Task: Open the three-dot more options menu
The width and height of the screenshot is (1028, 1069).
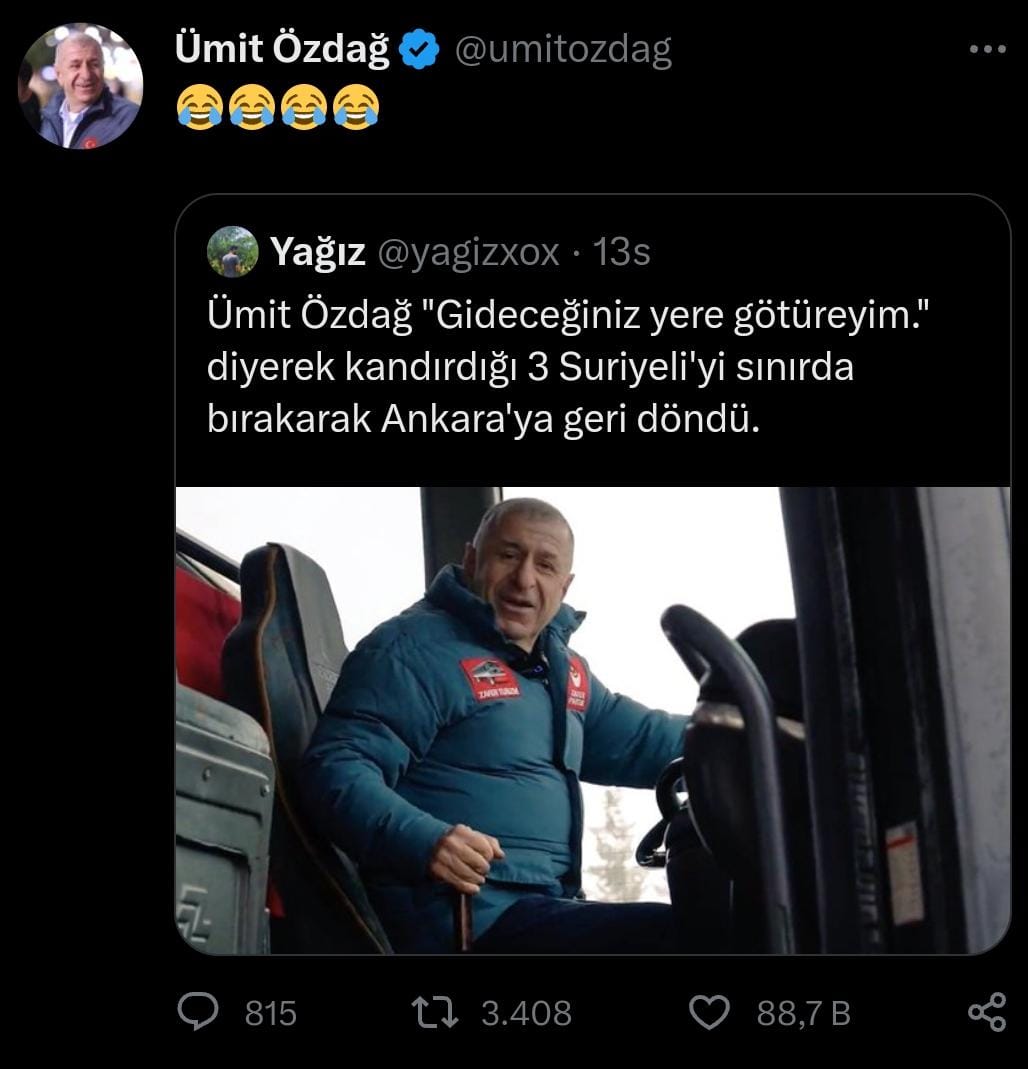Action: coord(987,49)
